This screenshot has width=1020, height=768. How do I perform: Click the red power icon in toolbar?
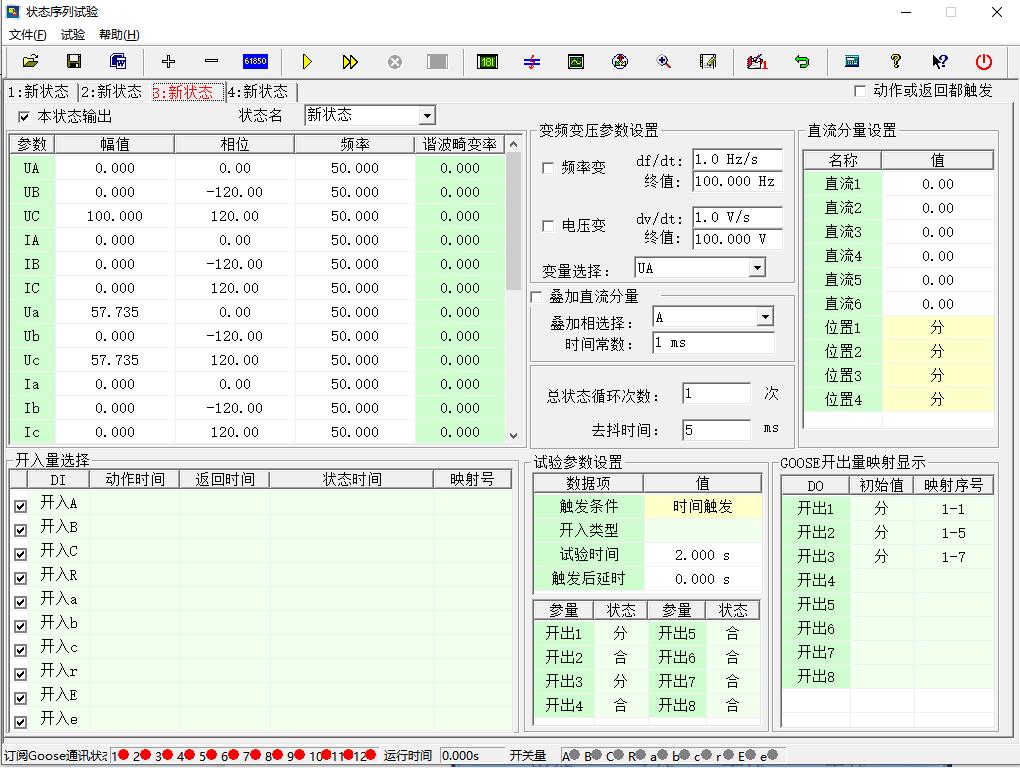[984, 62]
